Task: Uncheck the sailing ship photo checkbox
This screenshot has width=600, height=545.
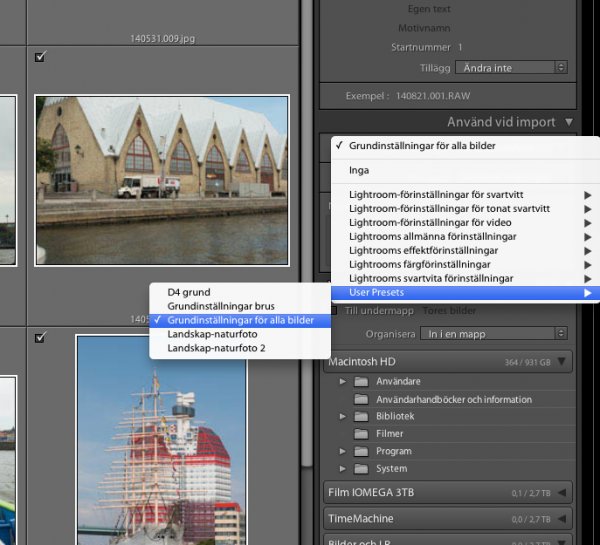Action: pos(40,338)
